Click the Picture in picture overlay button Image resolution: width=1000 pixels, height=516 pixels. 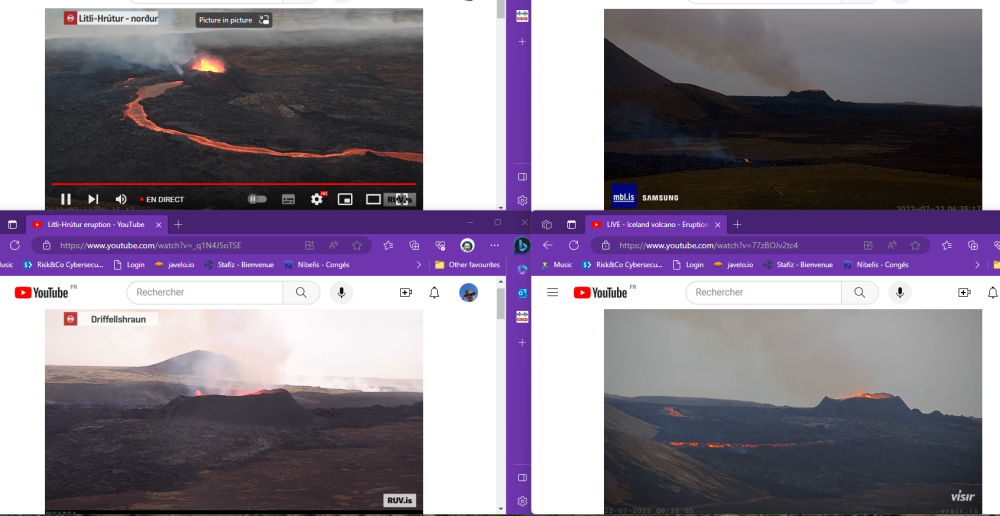tap(234, 20)
